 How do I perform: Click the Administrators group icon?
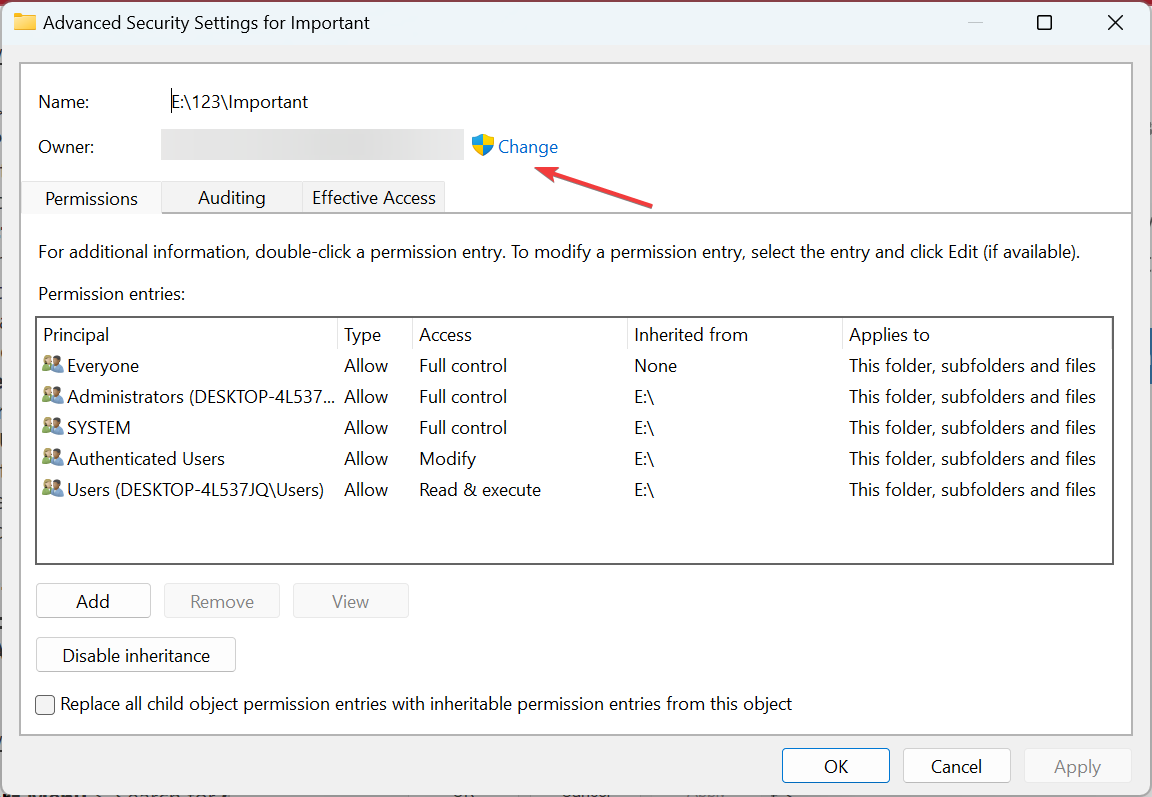coord(52,396)
